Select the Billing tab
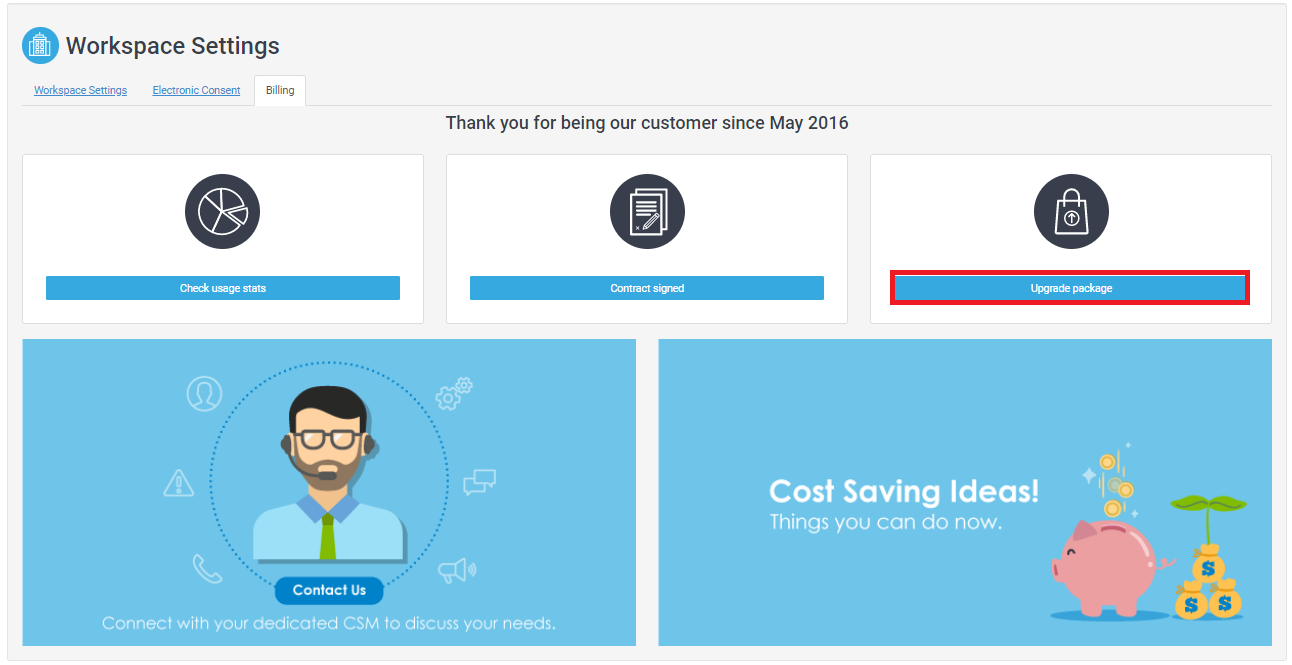Image resolution: width=1292 pixels, height=665 pixels. (x=280, y=90)
